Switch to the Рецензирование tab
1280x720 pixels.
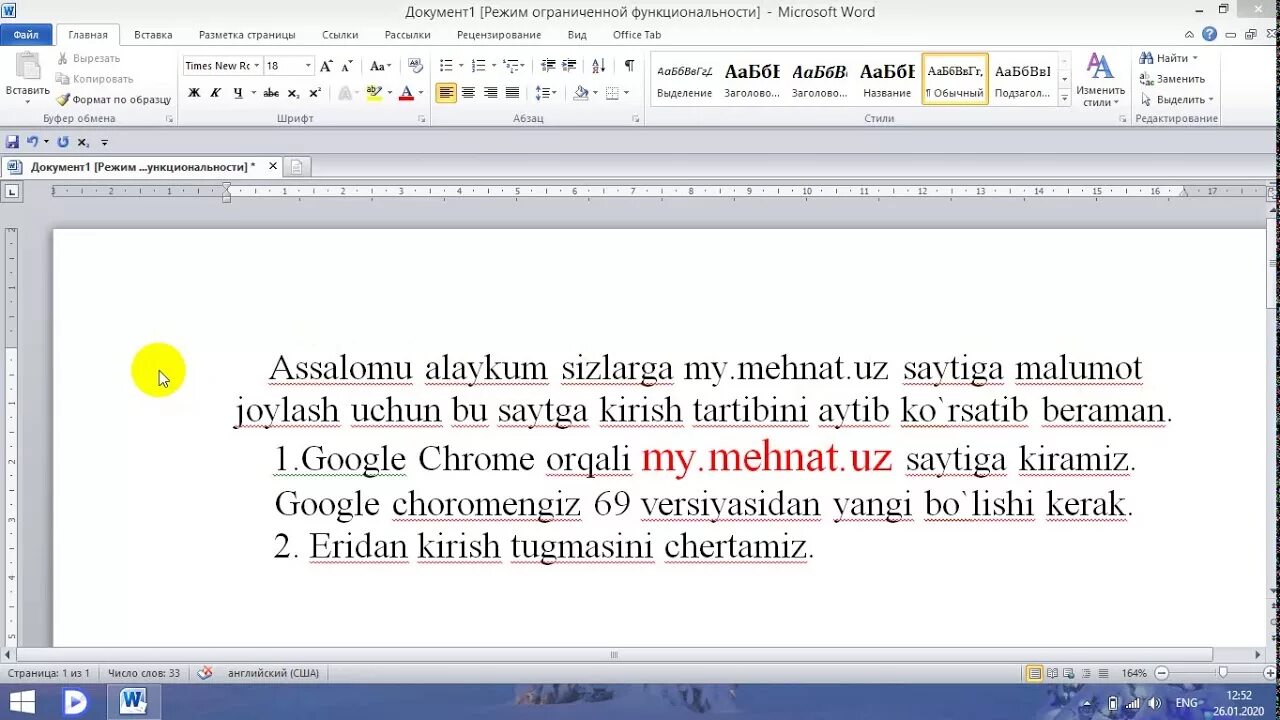(x=499, y=35)
